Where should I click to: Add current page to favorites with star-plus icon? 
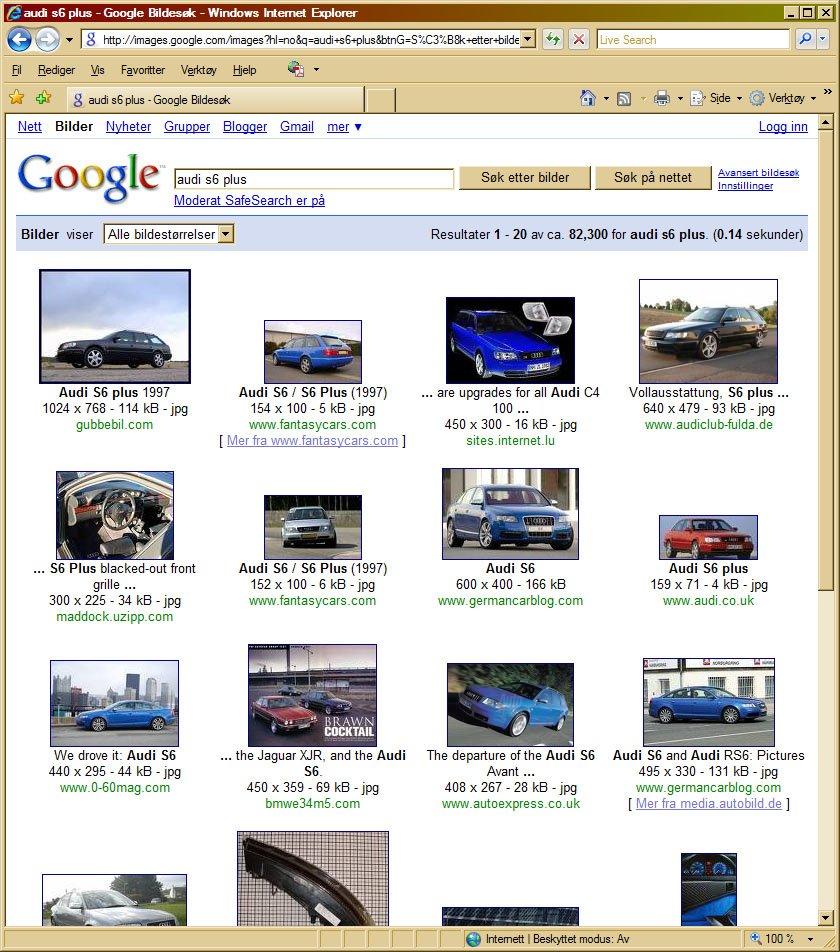pyautogui.click(x=42, y=99)
